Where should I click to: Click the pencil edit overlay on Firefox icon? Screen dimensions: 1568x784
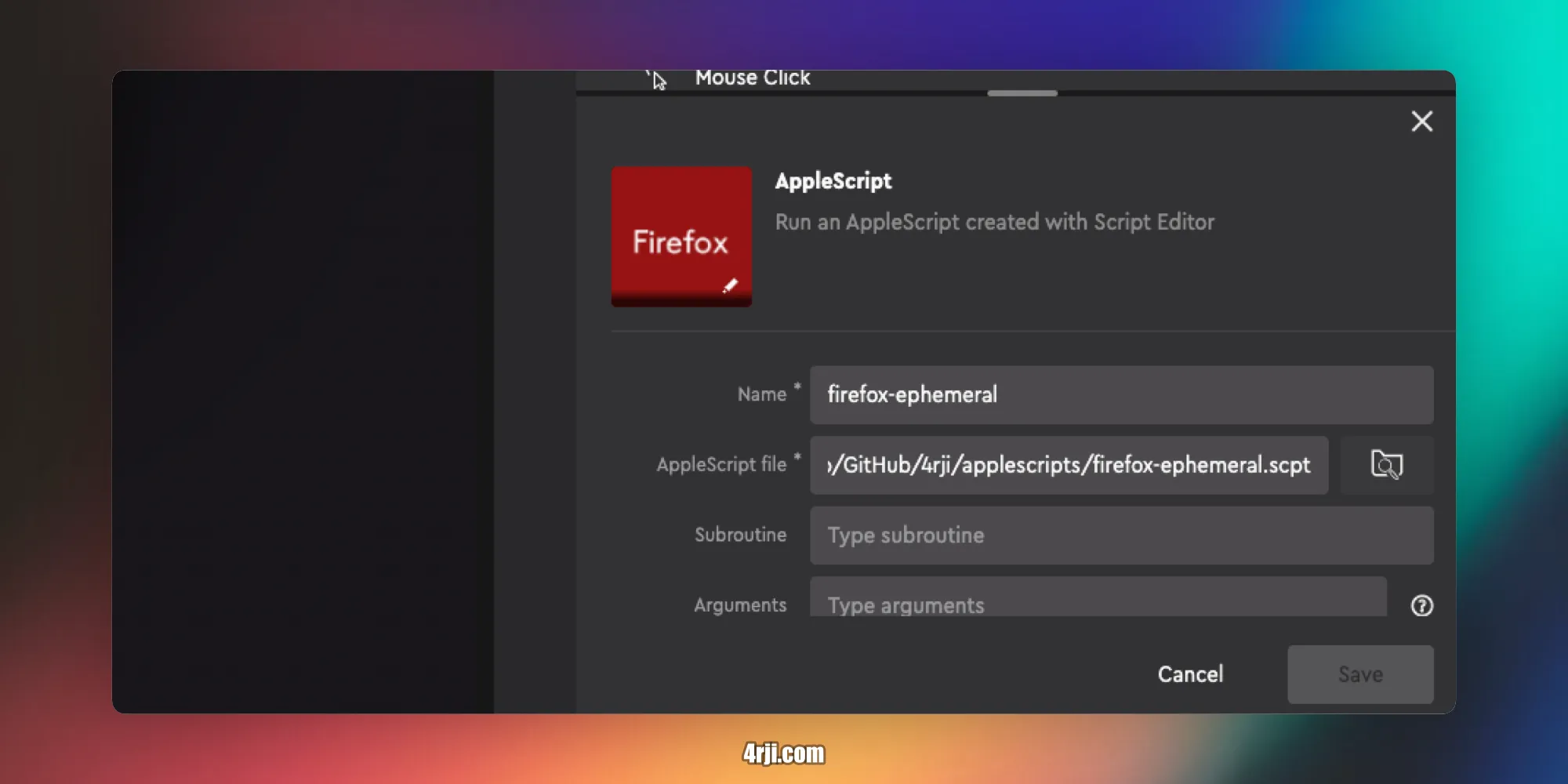731,285
